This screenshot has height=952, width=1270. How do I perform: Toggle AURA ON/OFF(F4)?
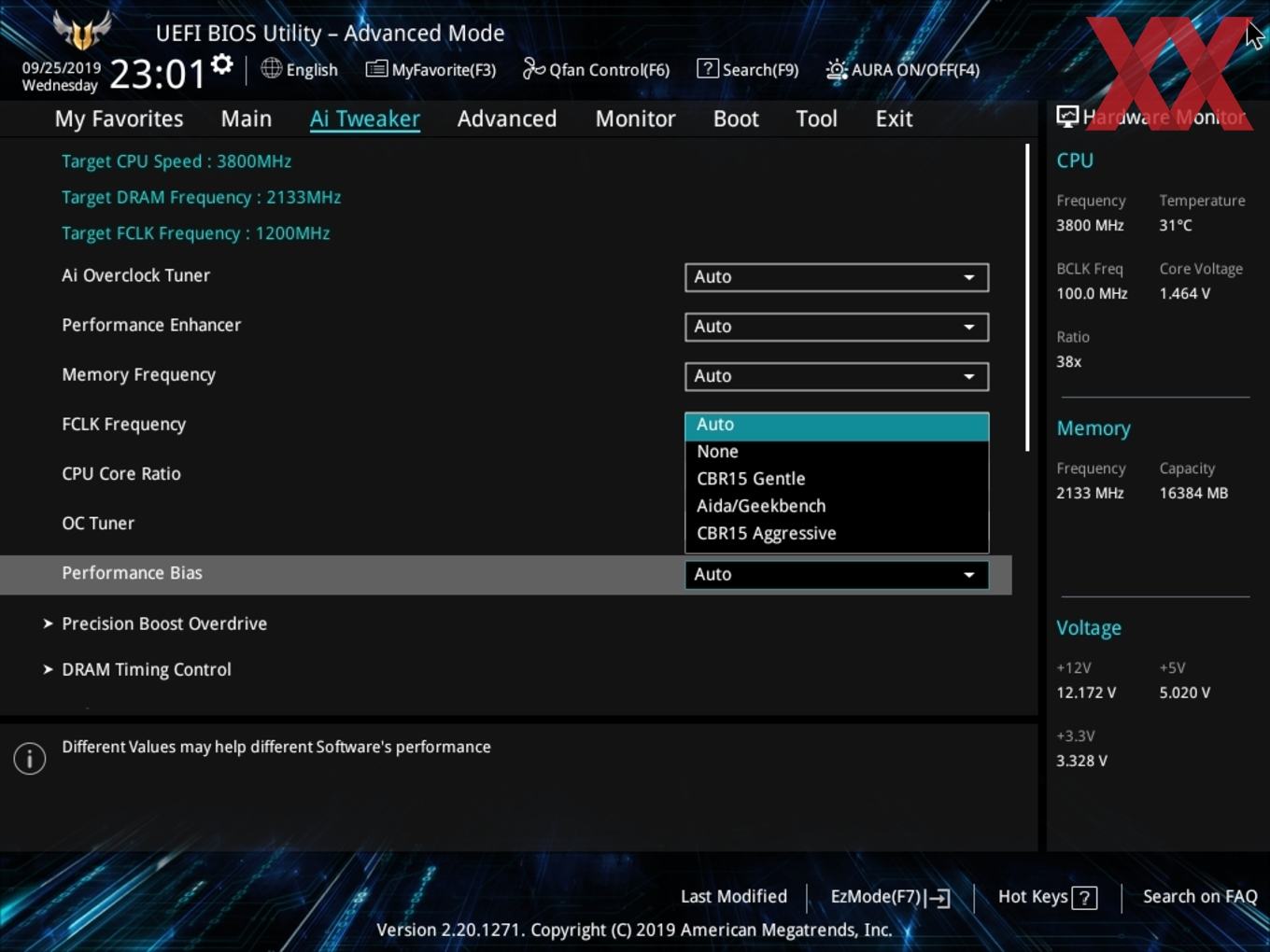pyautogui.click(x=902, y=69)
